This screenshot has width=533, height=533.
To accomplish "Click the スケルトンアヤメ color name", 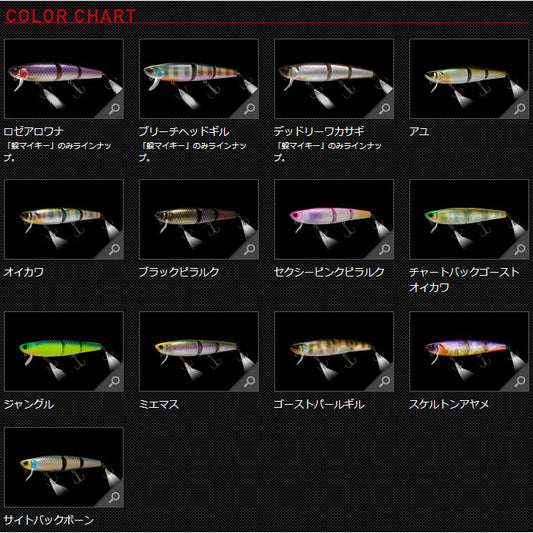I will (449, 404).
